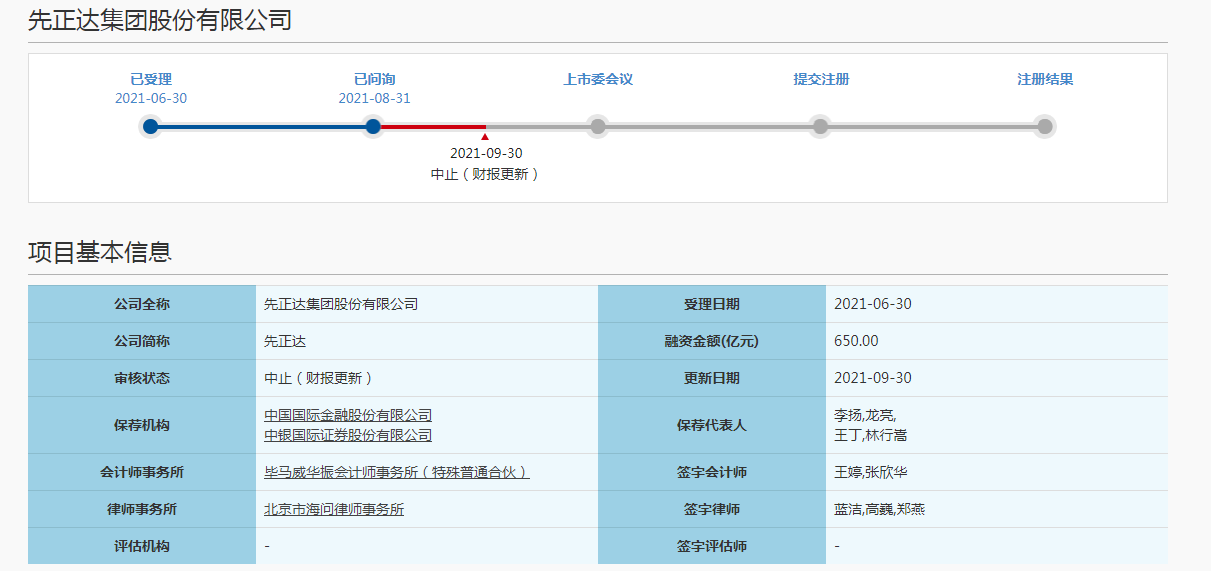
Task: Click the 受理日期 label cell
Action: [712, 304]
